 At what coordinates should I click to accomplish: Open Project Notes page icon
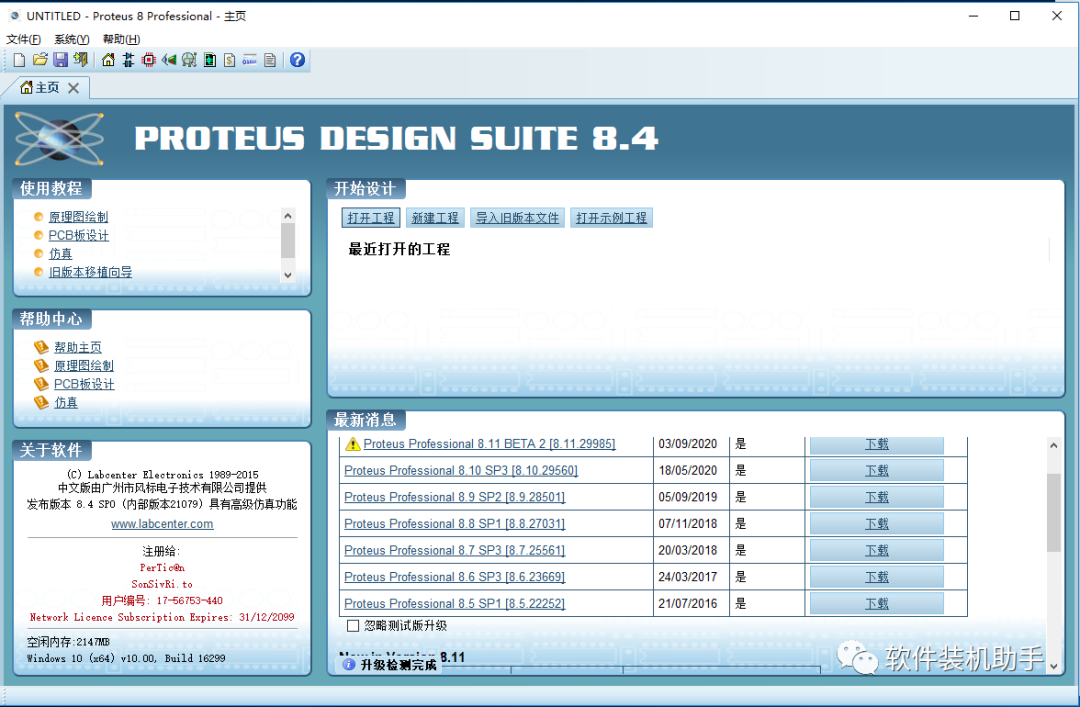click(270, 60)
